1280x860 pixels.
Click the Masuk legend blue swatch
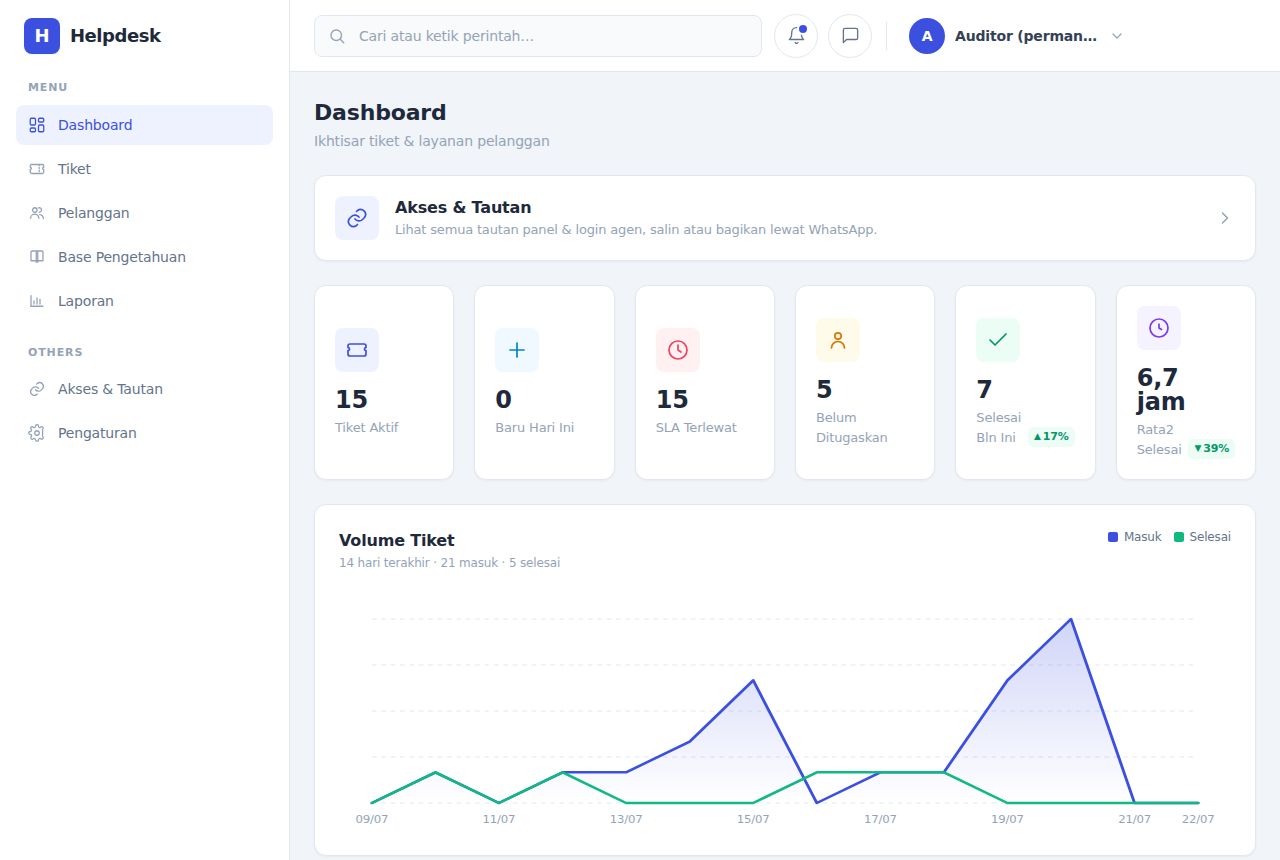pos(1113,537)
